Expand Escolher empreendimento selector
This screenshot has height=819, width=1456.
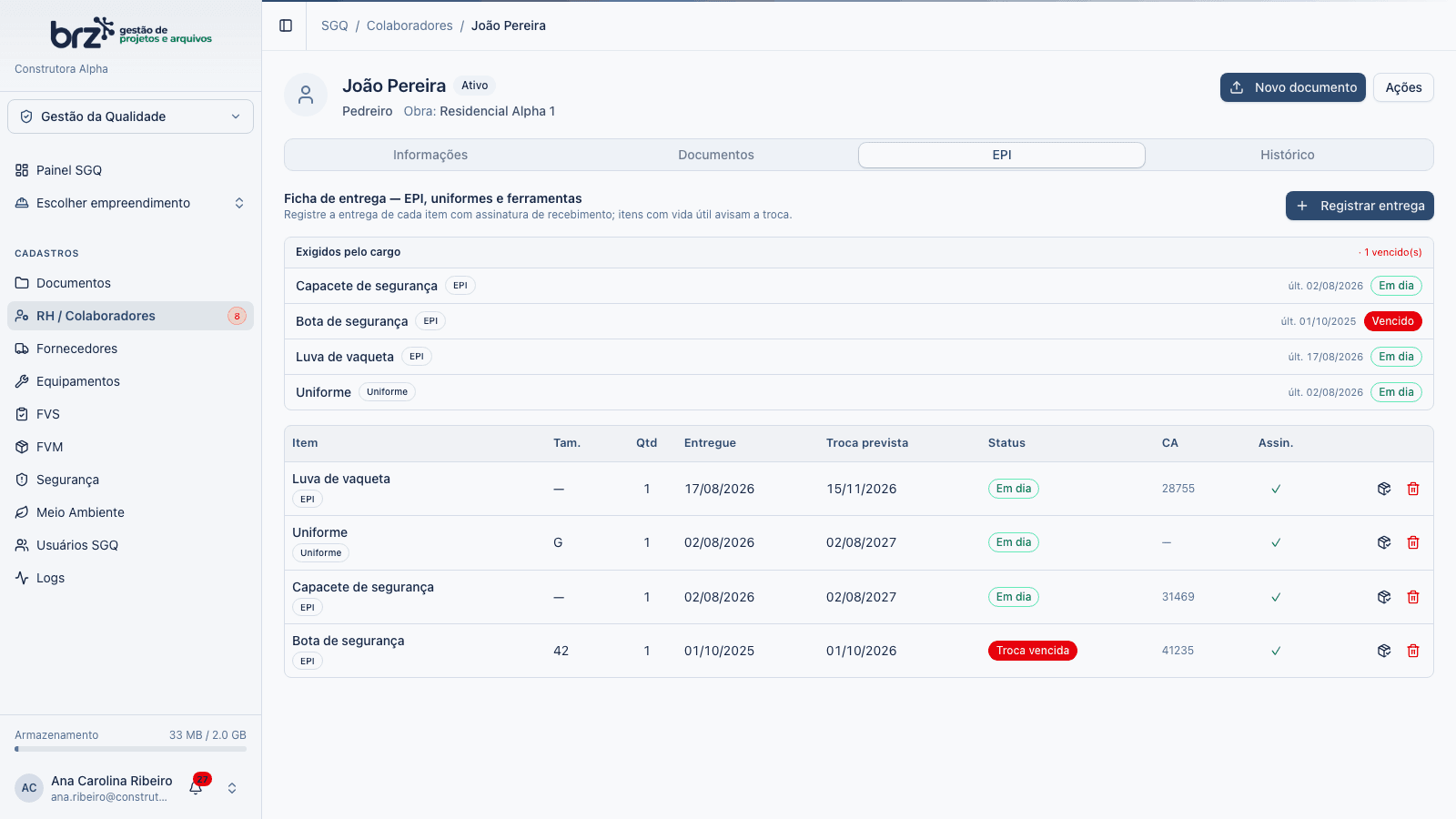(130, 203)
